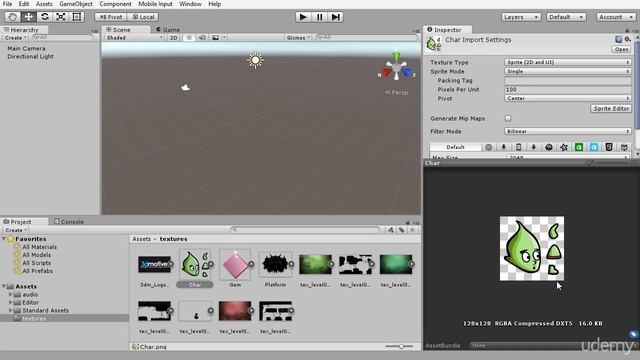Pause the game playback
The height and width of the screenshot is (360, 640).
[x=319, y=17]
